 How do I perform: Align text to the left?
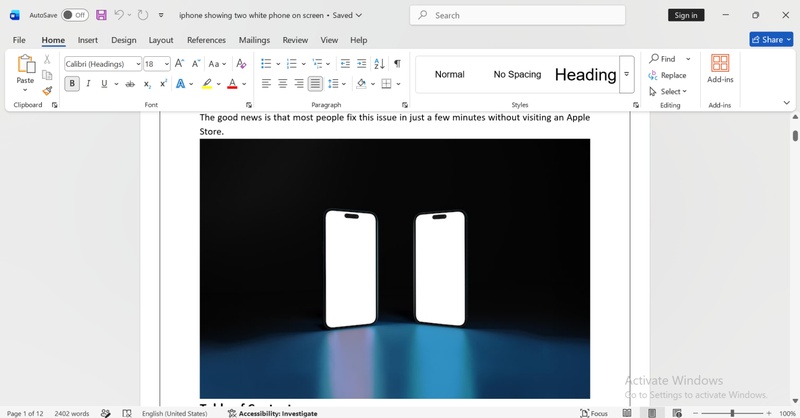266,84
